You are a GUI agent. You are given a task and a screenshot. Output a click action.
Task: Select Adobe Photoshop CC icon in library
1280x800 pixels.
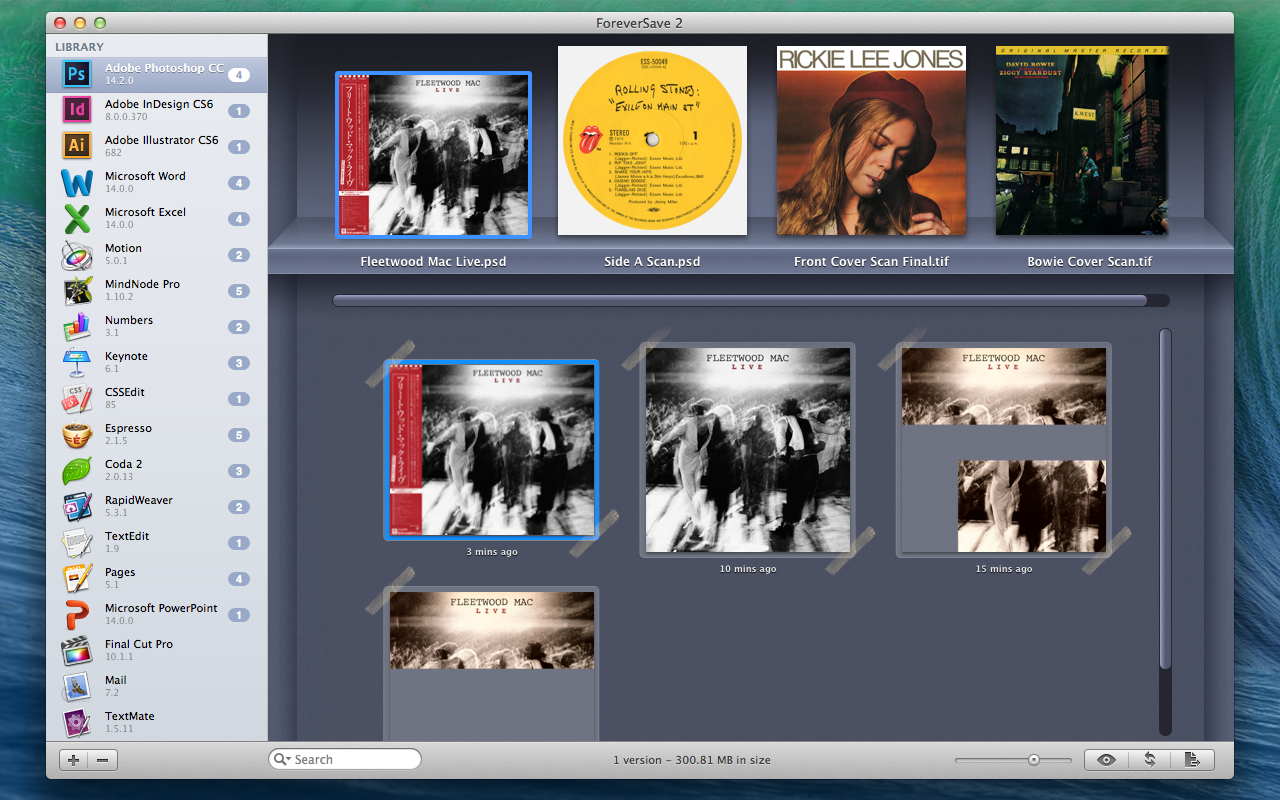[x=77, y=74]
